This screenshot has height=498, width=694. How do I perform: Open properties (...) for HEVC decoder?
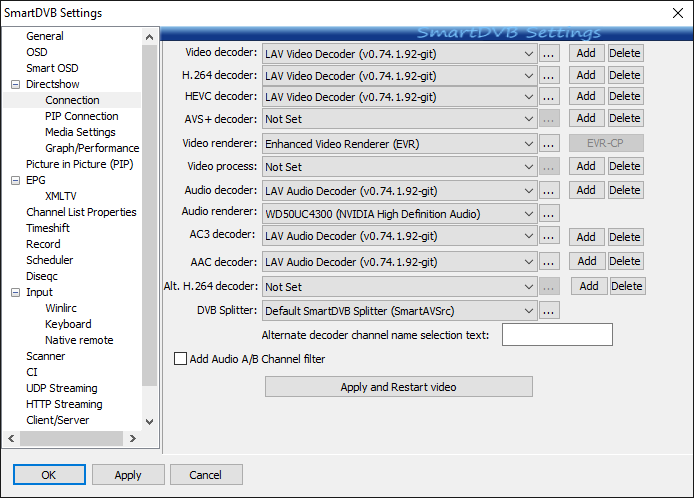pyautogui.click(x=549, y=97)
